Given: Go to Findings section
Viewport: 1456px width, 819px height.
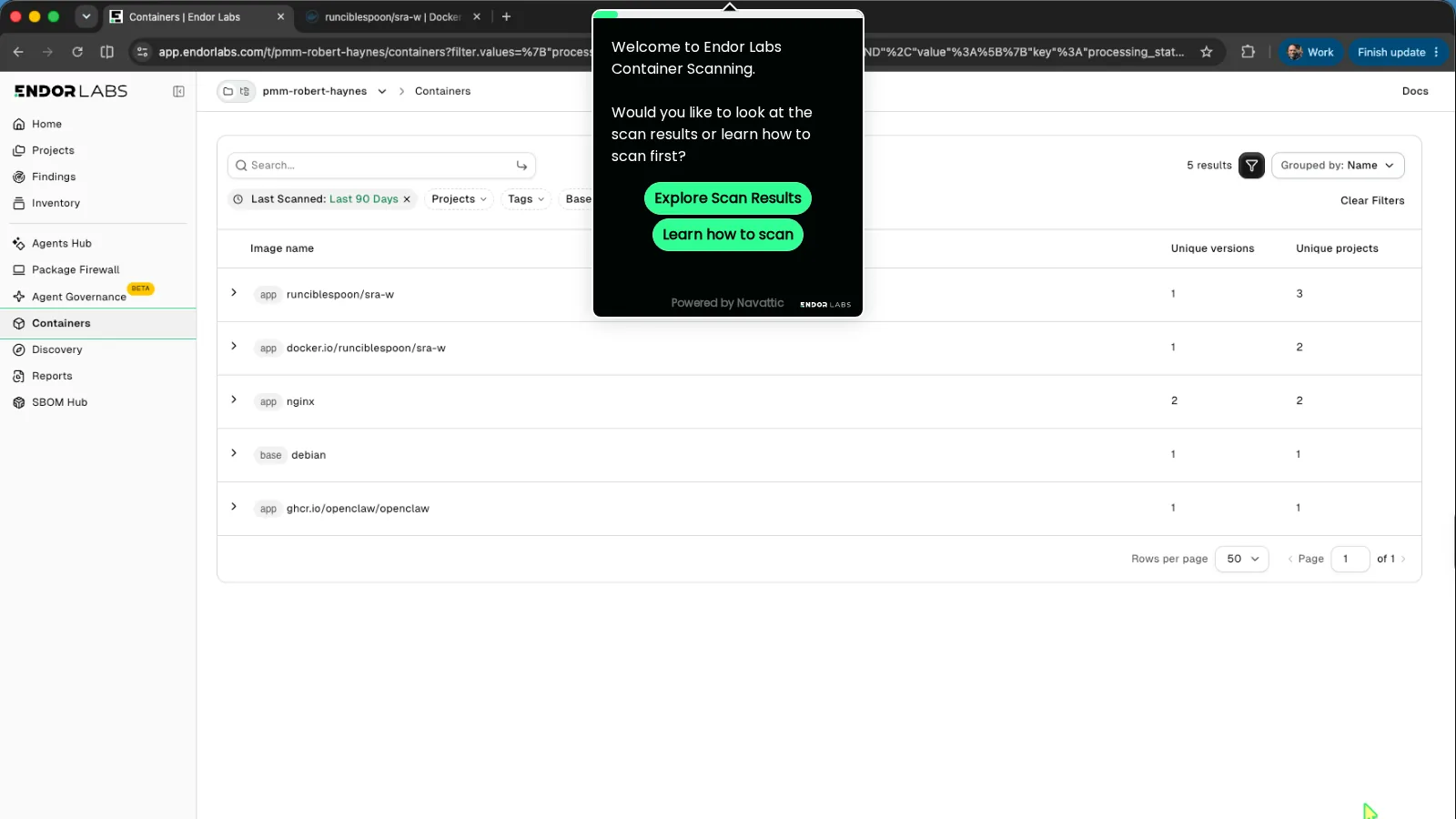Looking at the screenshot, I should [x=53, y=177].
